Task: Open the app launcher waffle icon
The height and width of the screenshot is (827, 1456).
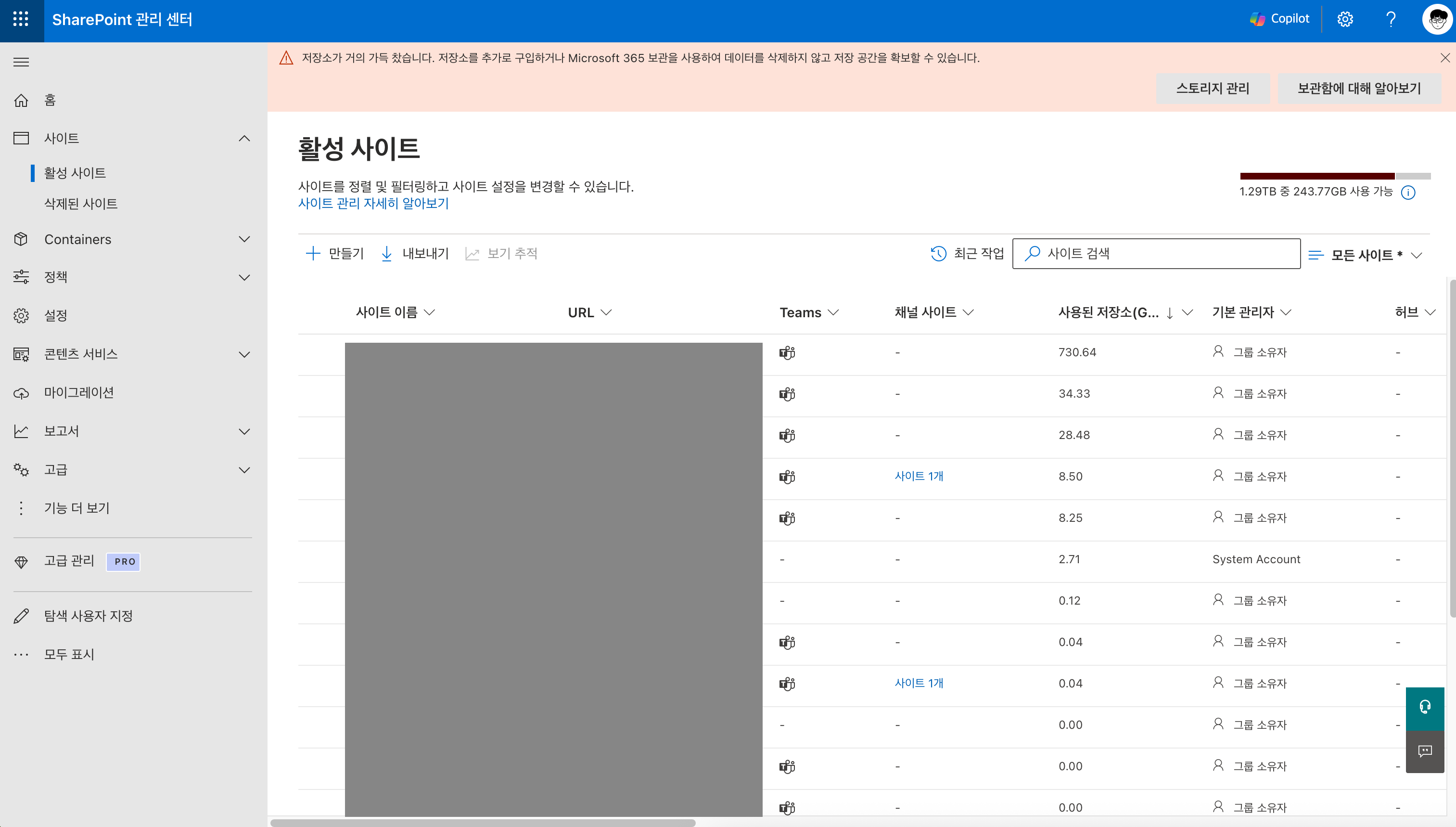Action: pos(21,20)
